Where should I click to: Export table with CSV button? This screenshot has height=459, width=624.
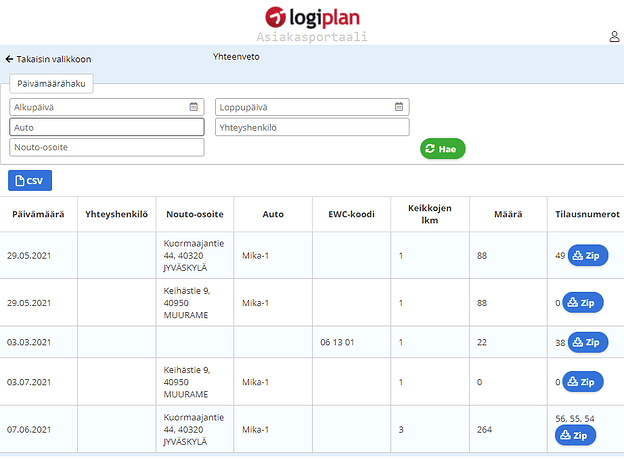tap(30, 181)
